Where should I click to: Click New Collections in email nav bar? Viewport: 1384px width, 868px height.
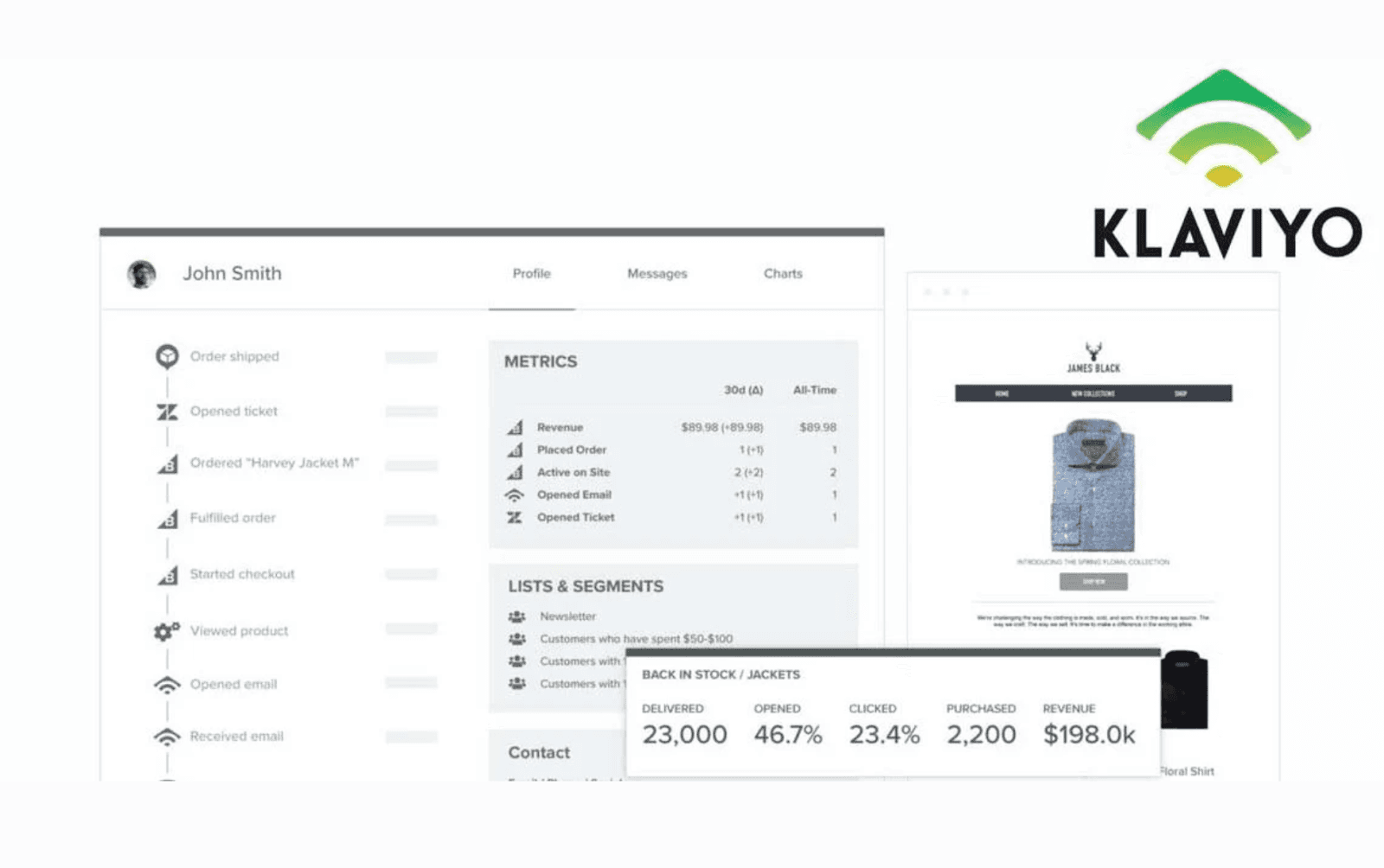point(1093,393)
